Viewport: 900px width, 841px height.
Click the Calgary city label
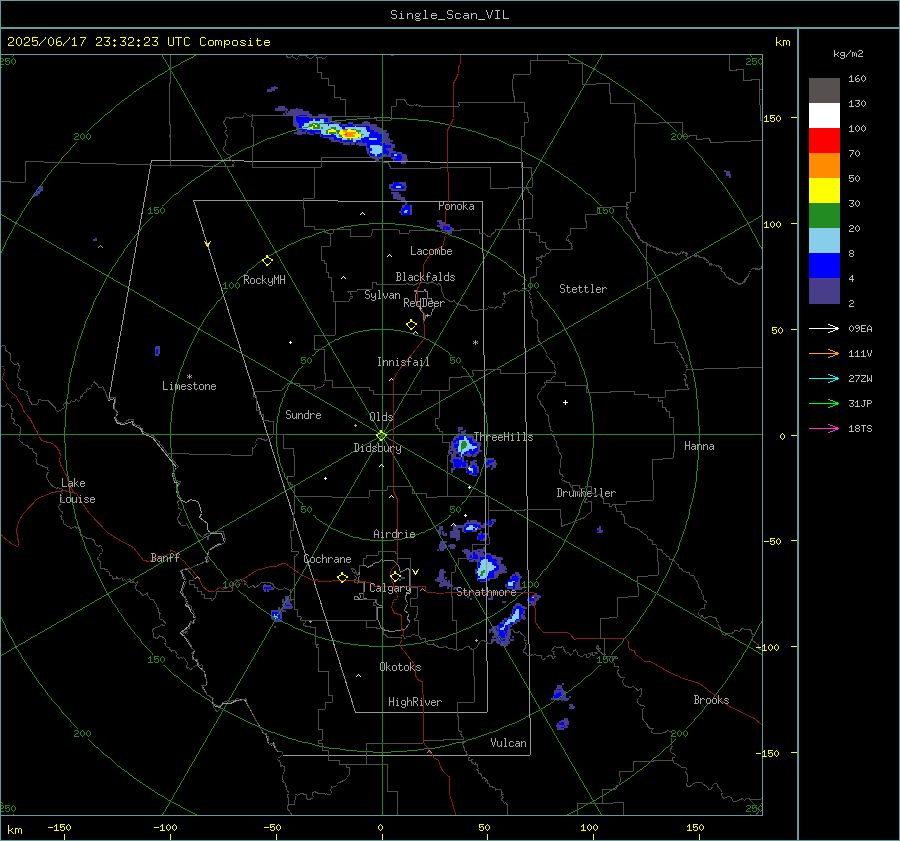(390, 588)
